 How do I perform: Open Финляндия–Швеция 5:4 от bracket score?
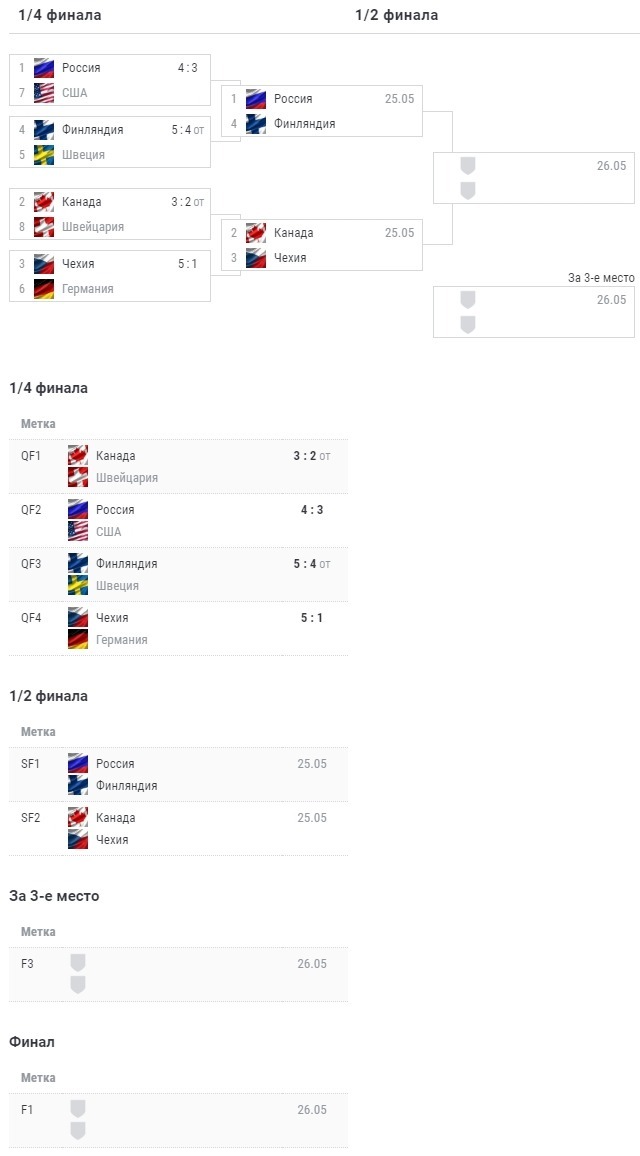tap(187, 130)
